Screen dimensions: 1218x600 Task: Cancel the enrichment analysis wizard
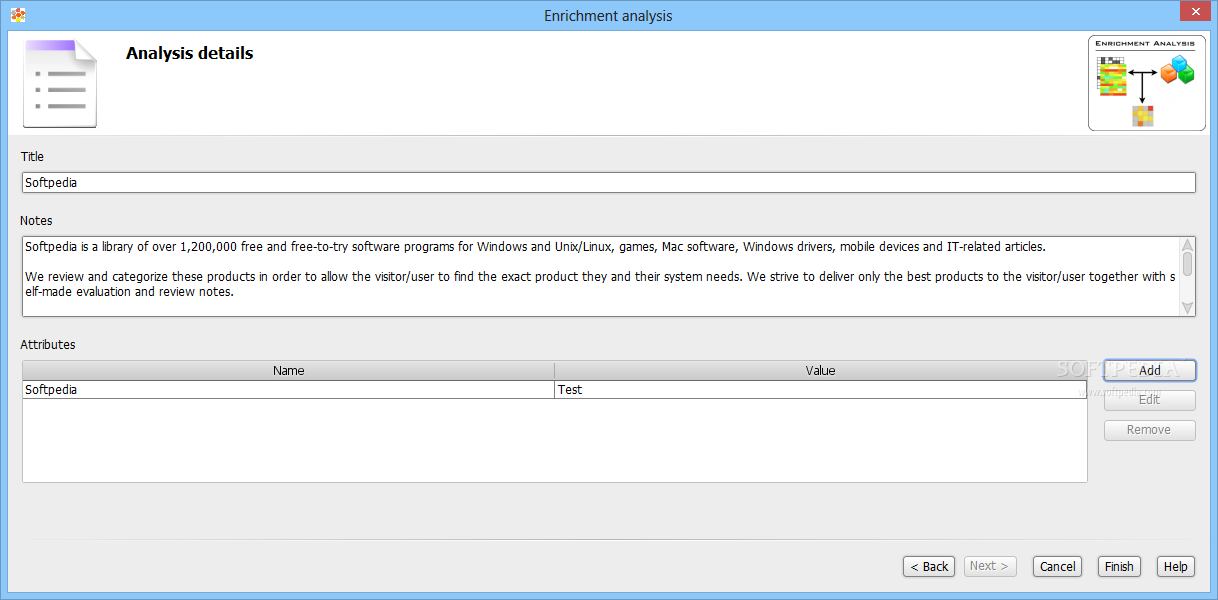pyautogui.click(x=1058, y=566)
